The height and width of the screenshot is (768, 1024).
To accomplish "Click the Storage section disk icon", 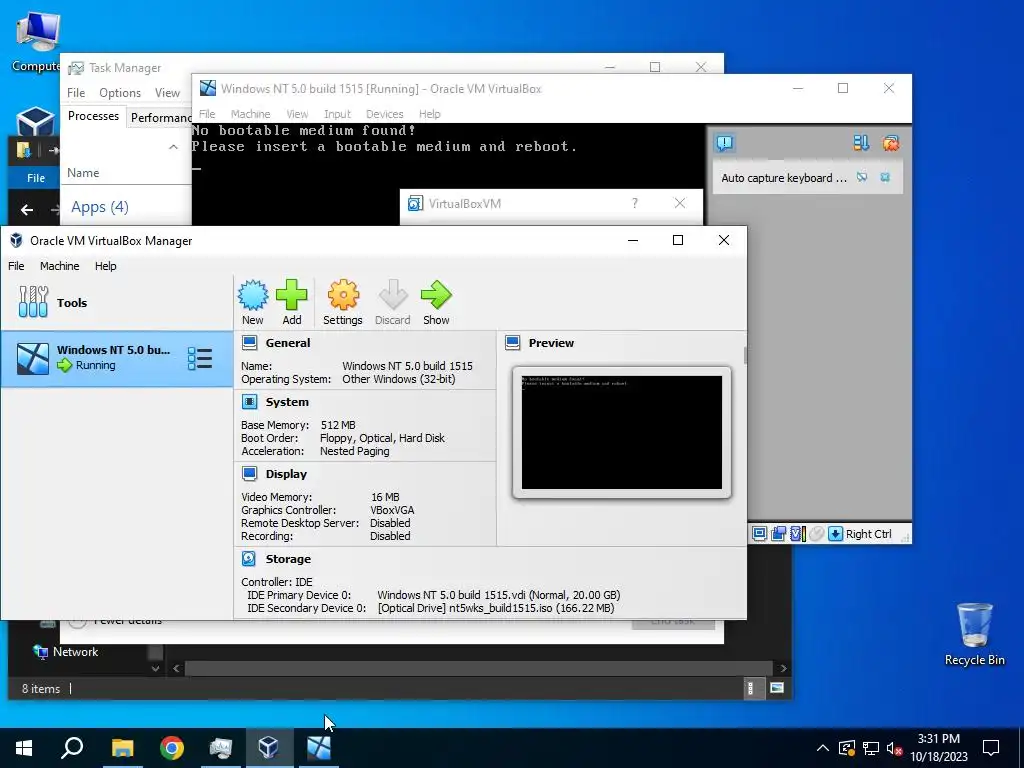I will 249,558.
